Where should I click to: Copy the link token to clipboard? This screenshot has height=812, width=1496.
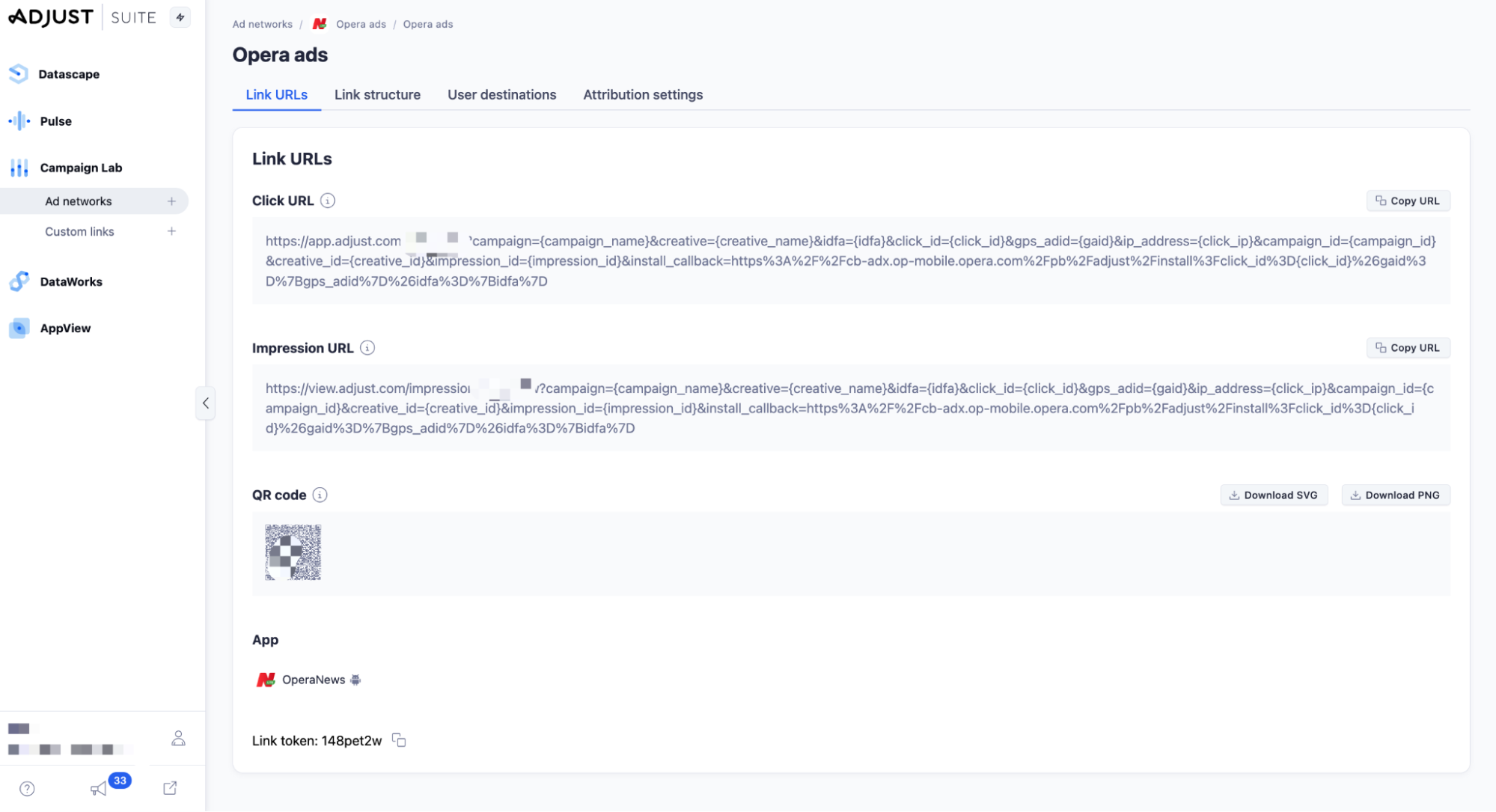click(x=399, y=740)
